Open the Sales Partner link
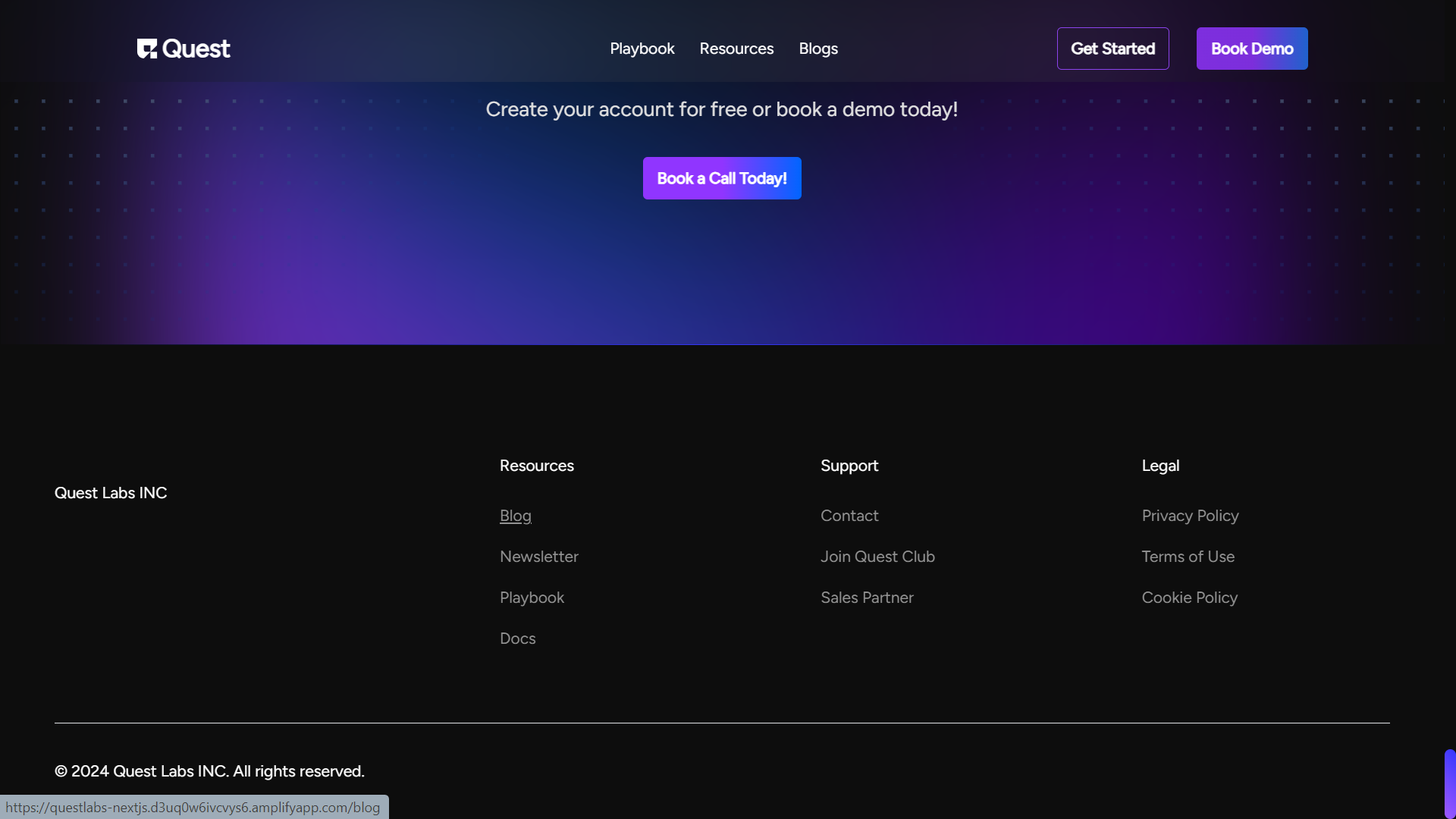This screenshot has width=1456, height=819. pos(867,598)
